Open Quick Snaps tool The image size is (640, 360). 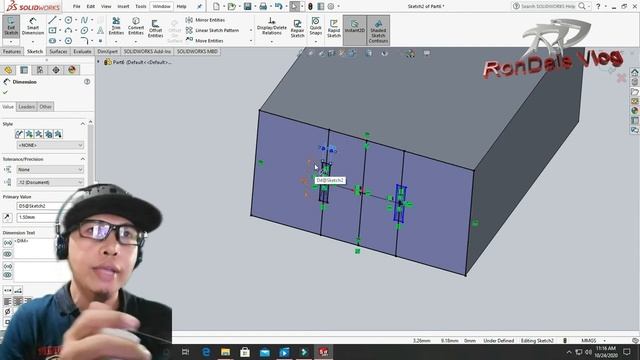tap(316, 25)
